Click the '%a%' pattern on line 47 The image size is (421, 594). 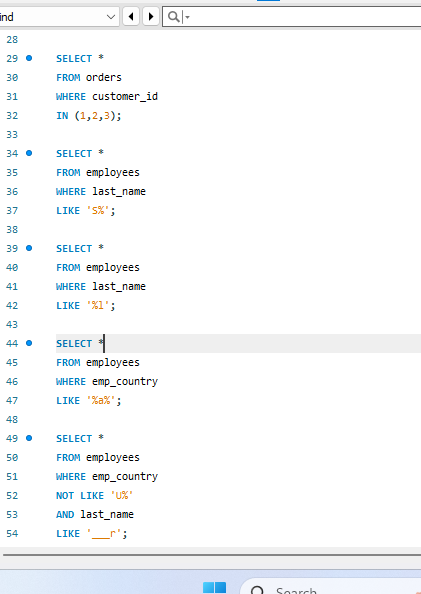101,400
